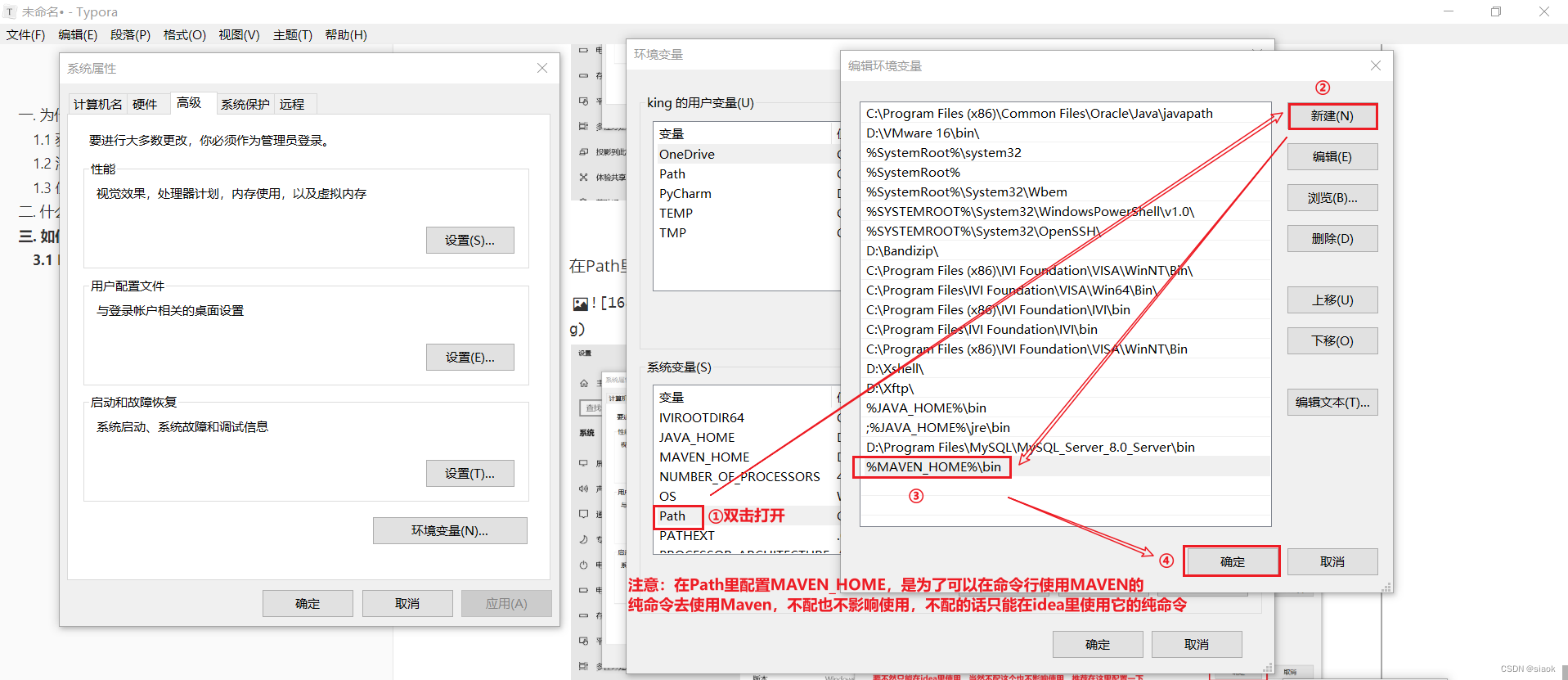Switch to the 硬件 tab
This screenshot has height=680, width=1568.
coord(145,104)
